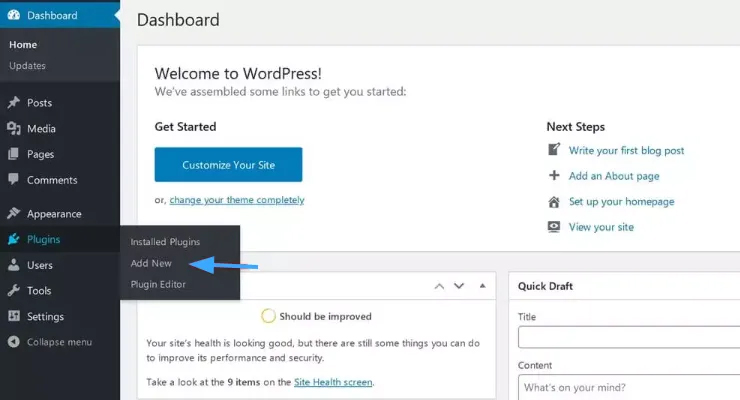Click the Customize Your Site button
The image size is (740, 400).
228,164
